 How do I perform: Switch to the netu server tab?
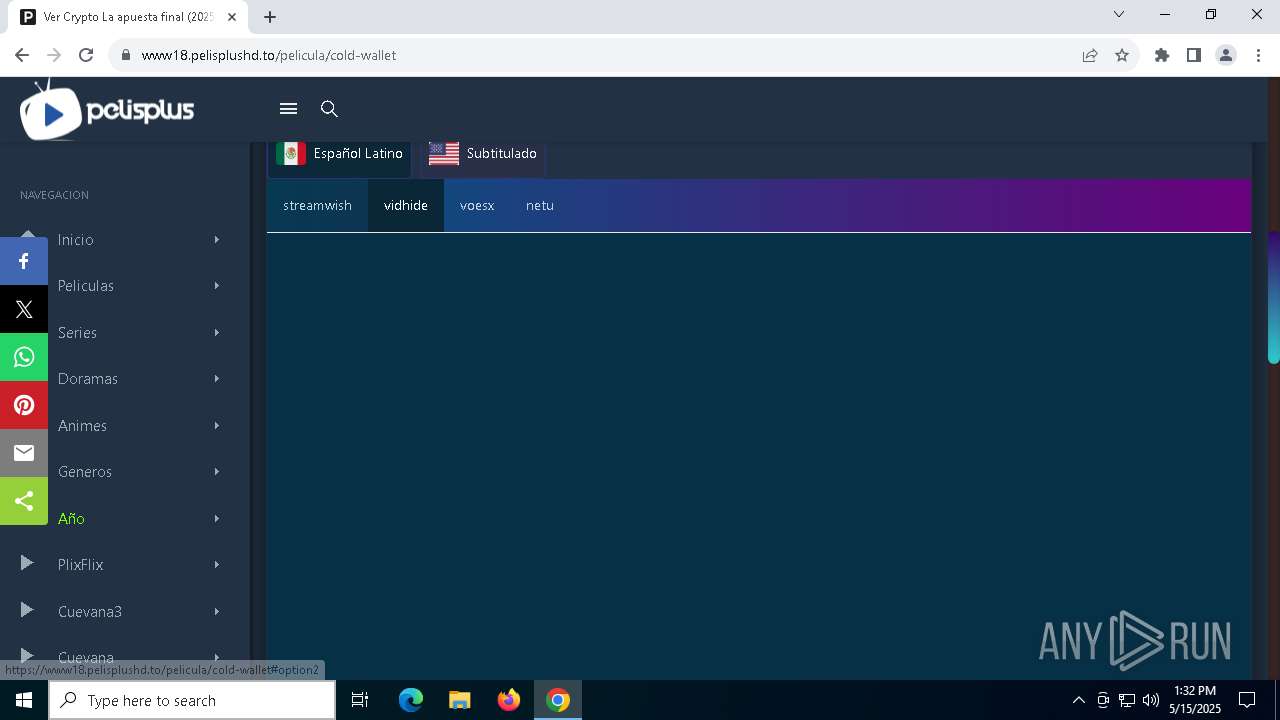[x=540, y=205]
